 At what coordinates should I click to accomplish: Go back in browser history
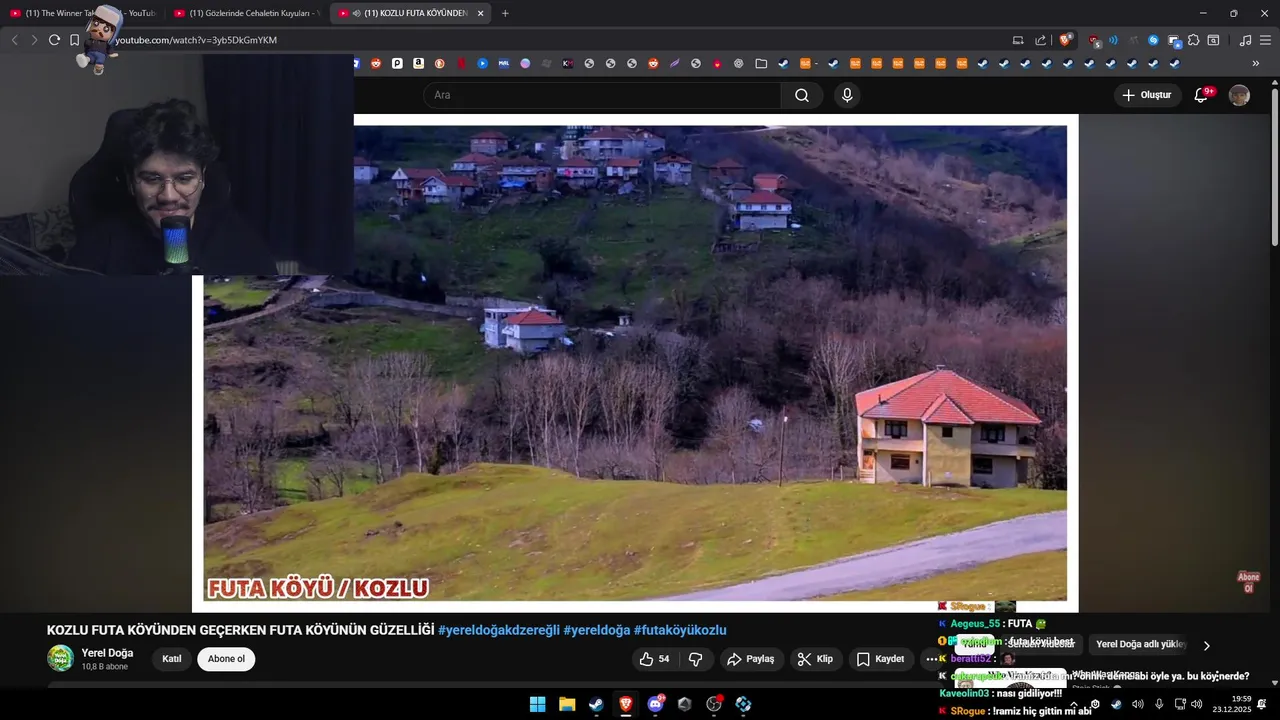14,40
